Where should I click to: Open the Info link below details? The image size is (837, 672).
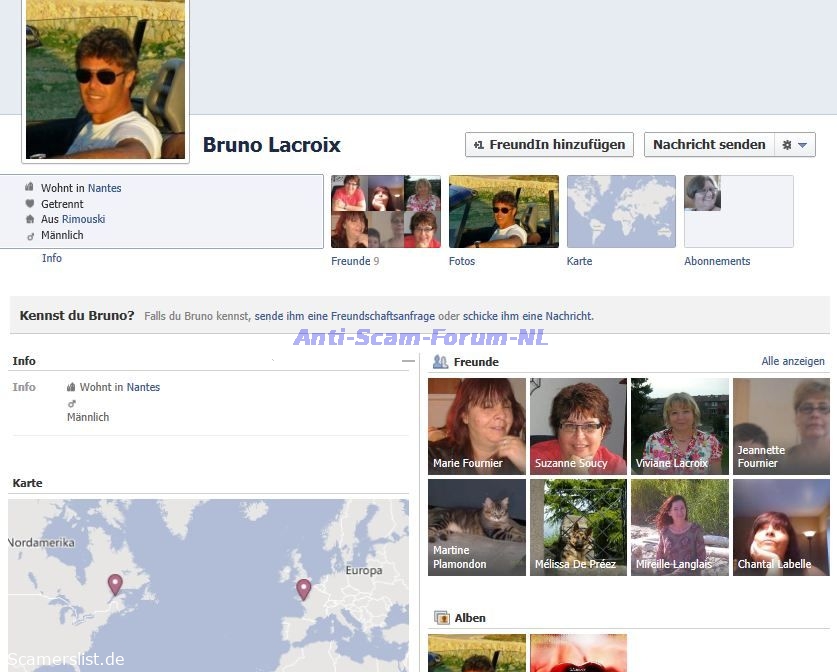point(52,258)
